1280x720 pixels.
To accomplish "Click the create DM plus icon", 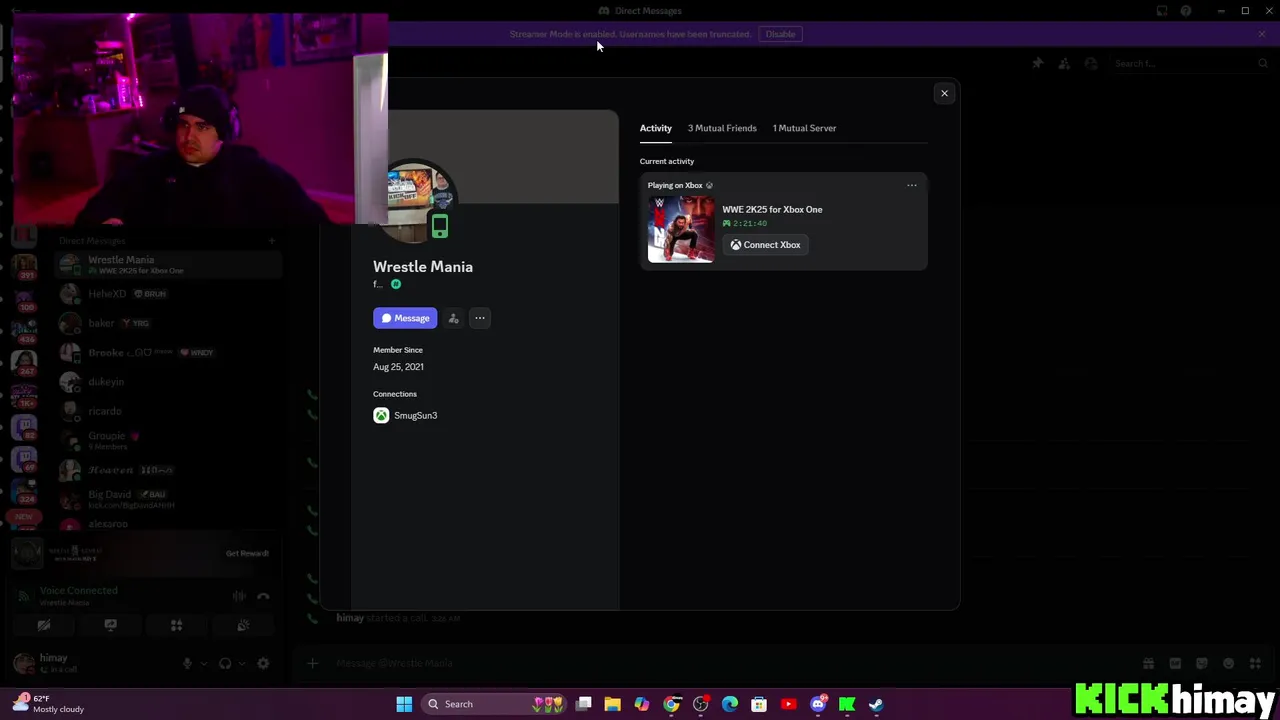I will (271, 241).
